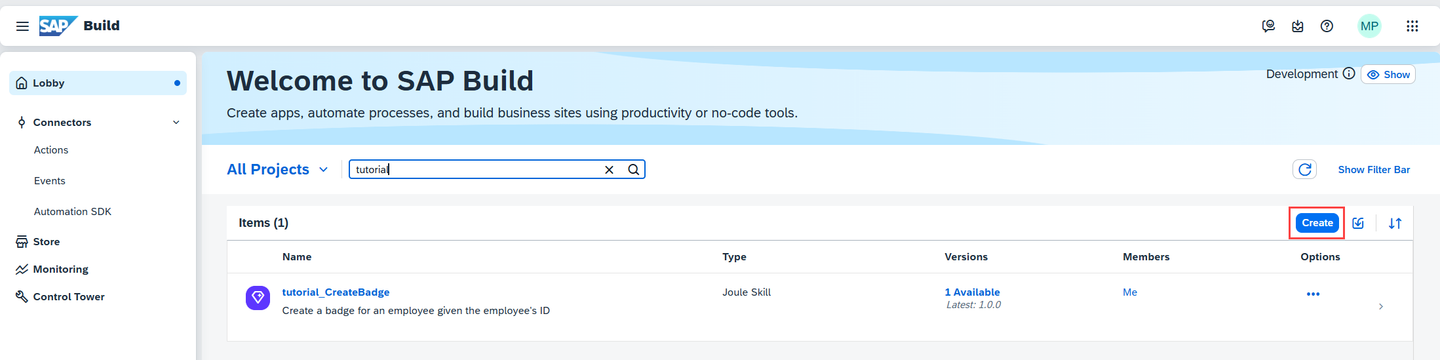Open the hamburger navigation menu
The width and height of the screenshot is (1440, 360).
click(22, 26)
